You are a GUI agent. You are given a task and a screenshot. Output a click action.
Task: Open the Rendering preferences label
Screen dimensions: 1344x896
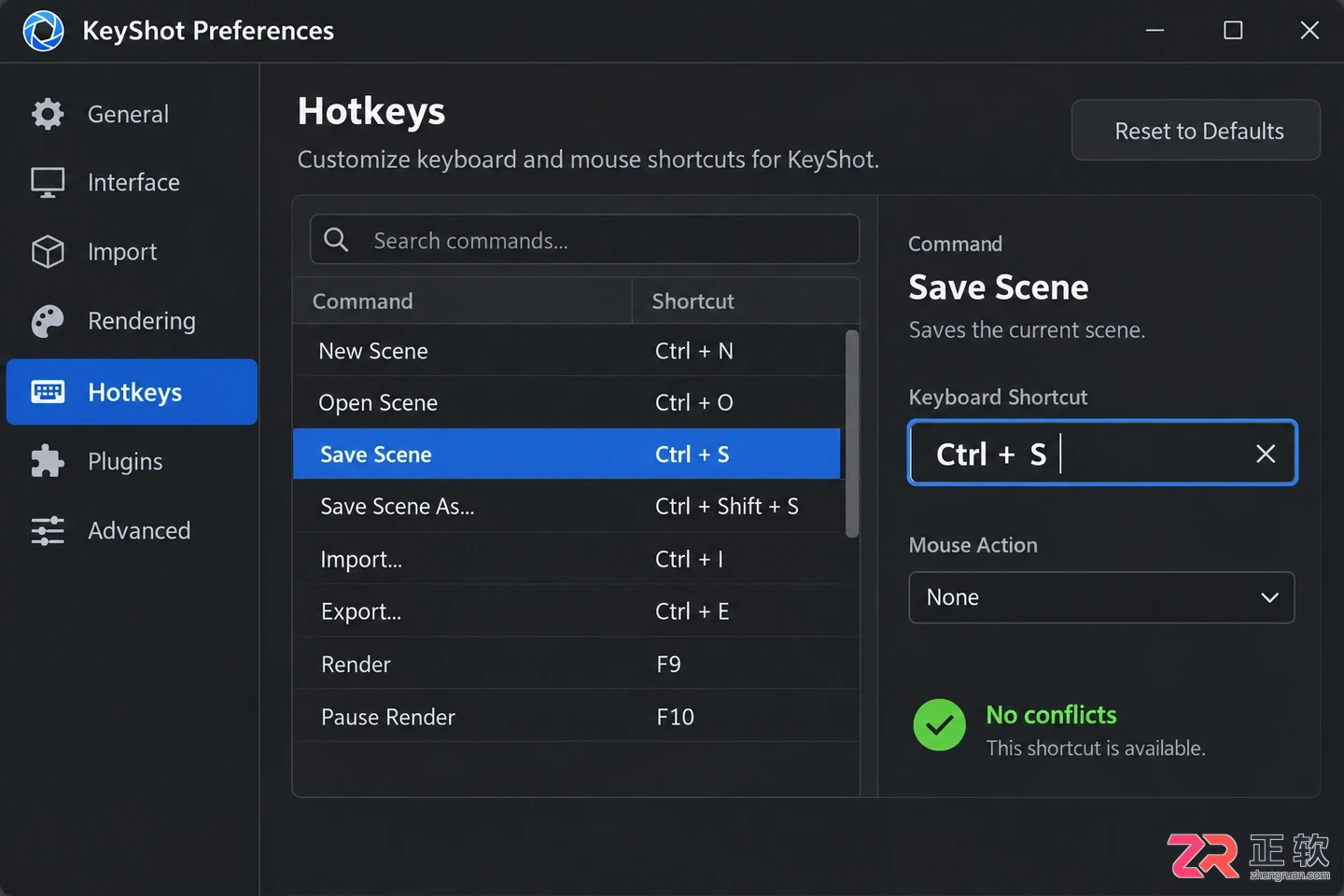tap(142, 321)
